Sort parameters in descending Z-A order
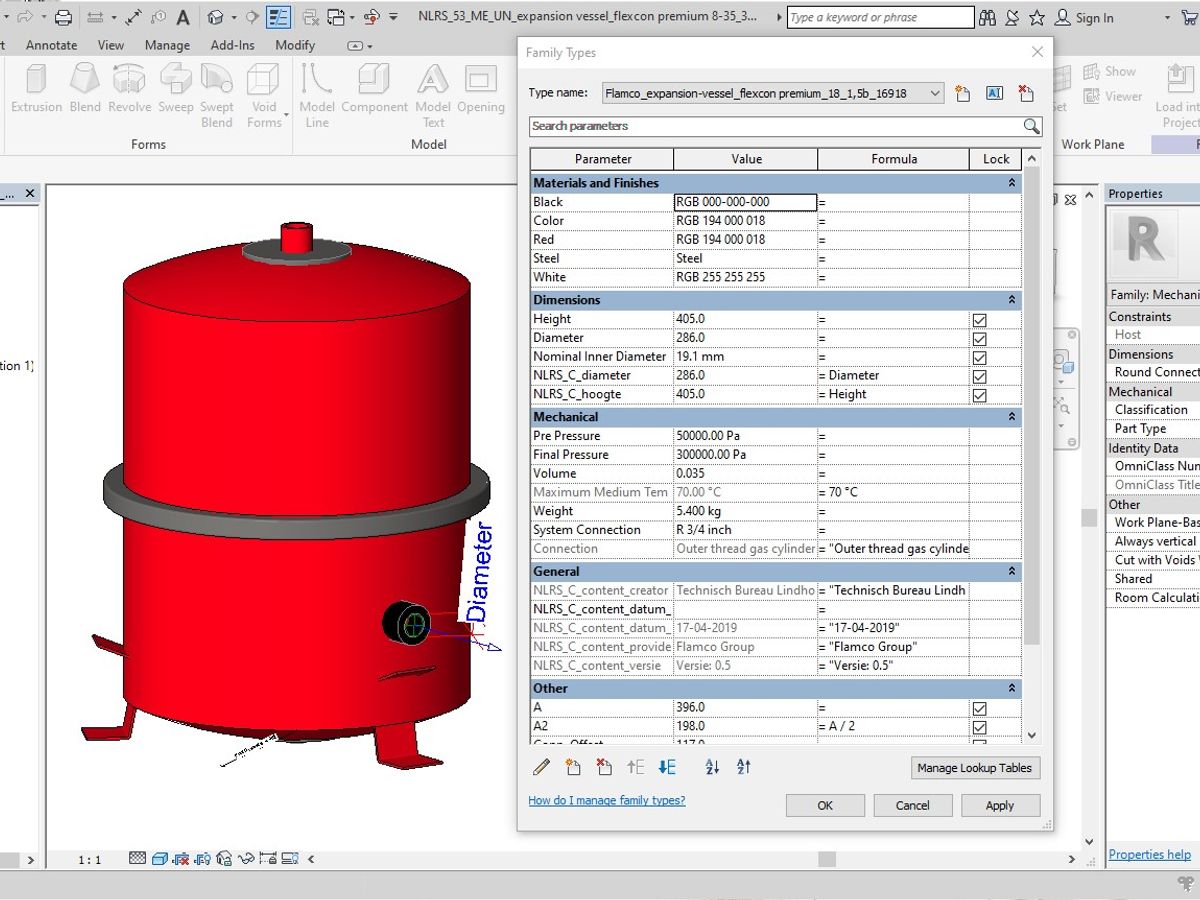 tap(744, 767)
